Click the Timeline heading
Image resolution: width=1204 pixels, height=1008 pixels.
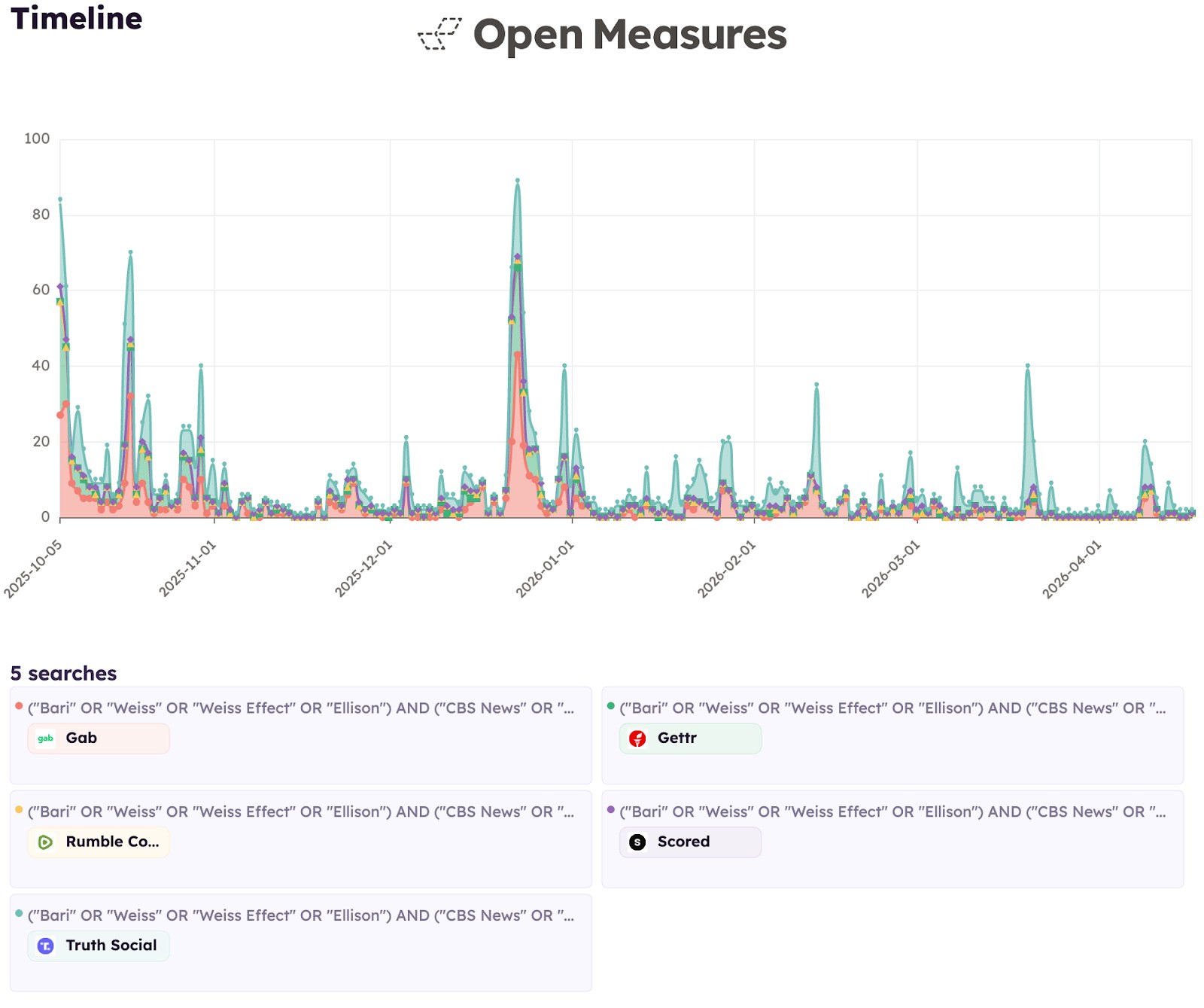tap(75, 19)
